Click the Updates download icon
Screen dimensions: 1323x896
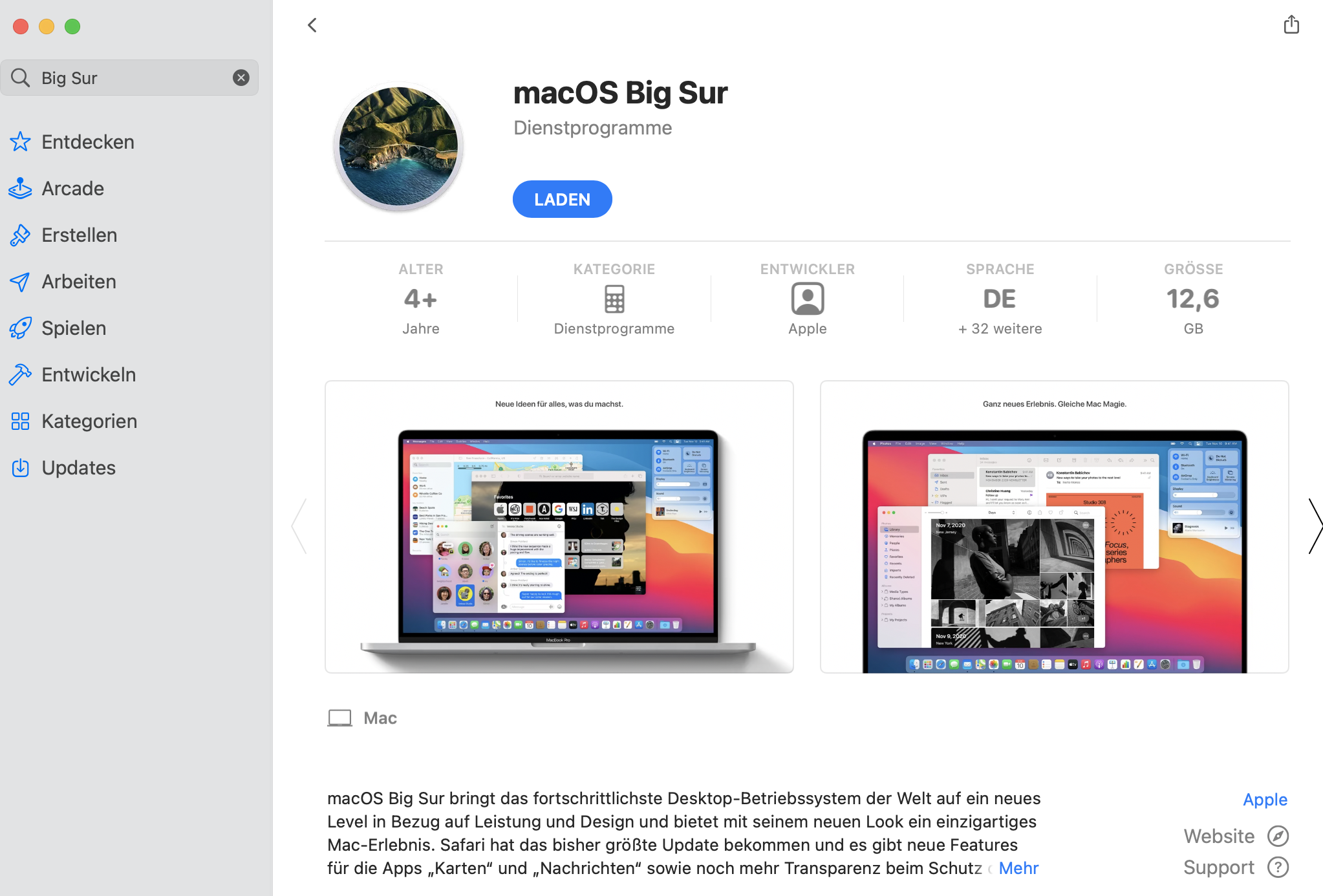click(20, 468)
